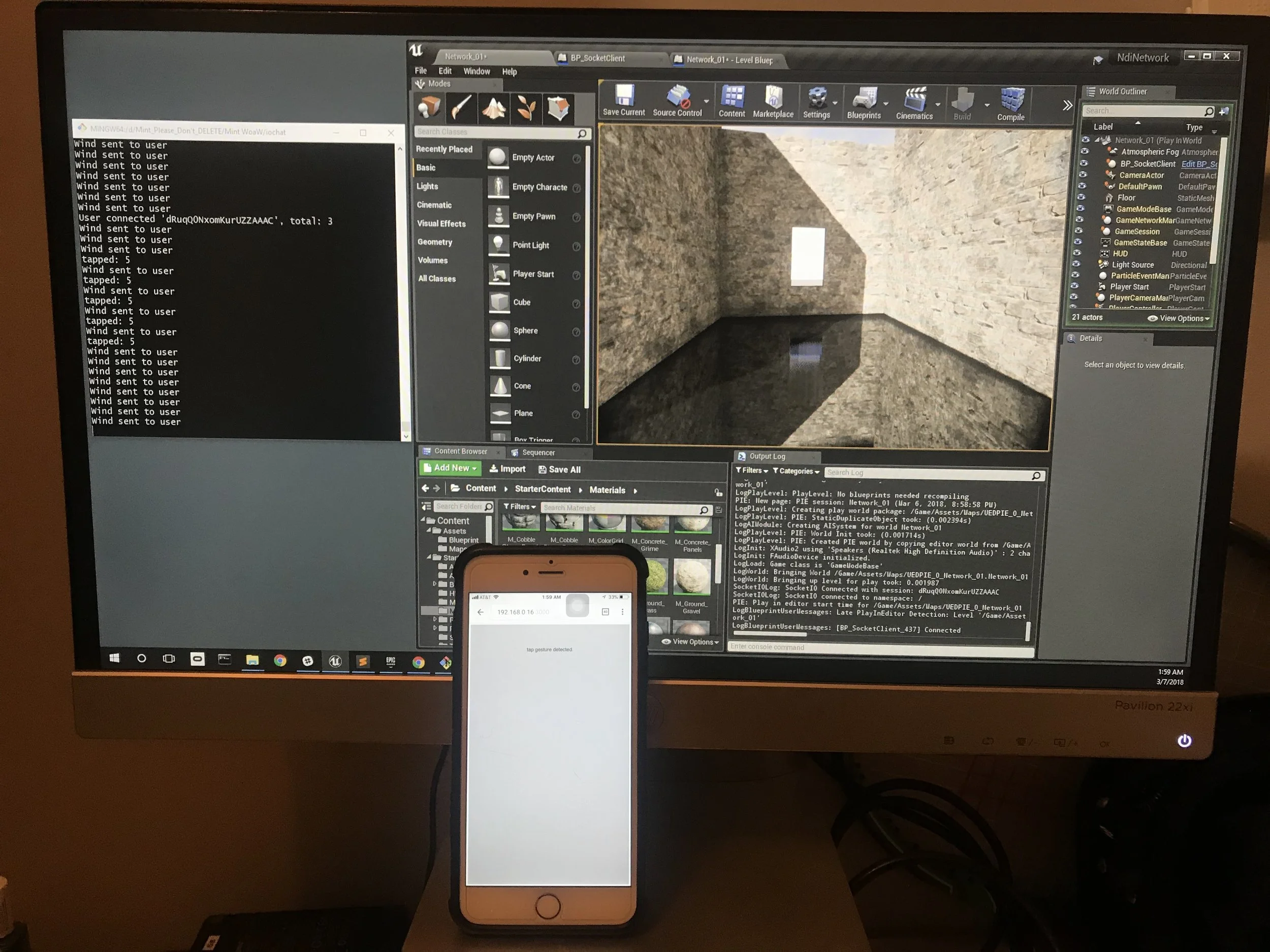Select the Foliage mode icon
Screen dimensions: 1270x952
[x=526, y=108]
